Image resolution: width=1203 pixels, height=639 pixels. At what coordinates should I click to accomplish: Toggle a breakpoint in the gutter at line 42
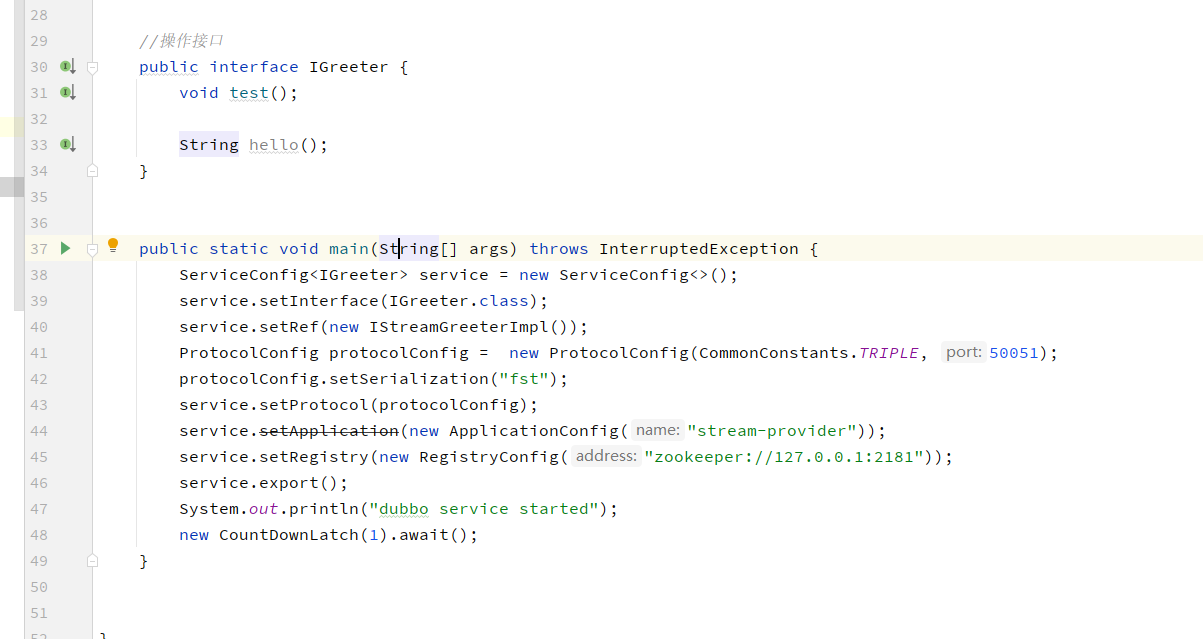(x=66, y=378)
